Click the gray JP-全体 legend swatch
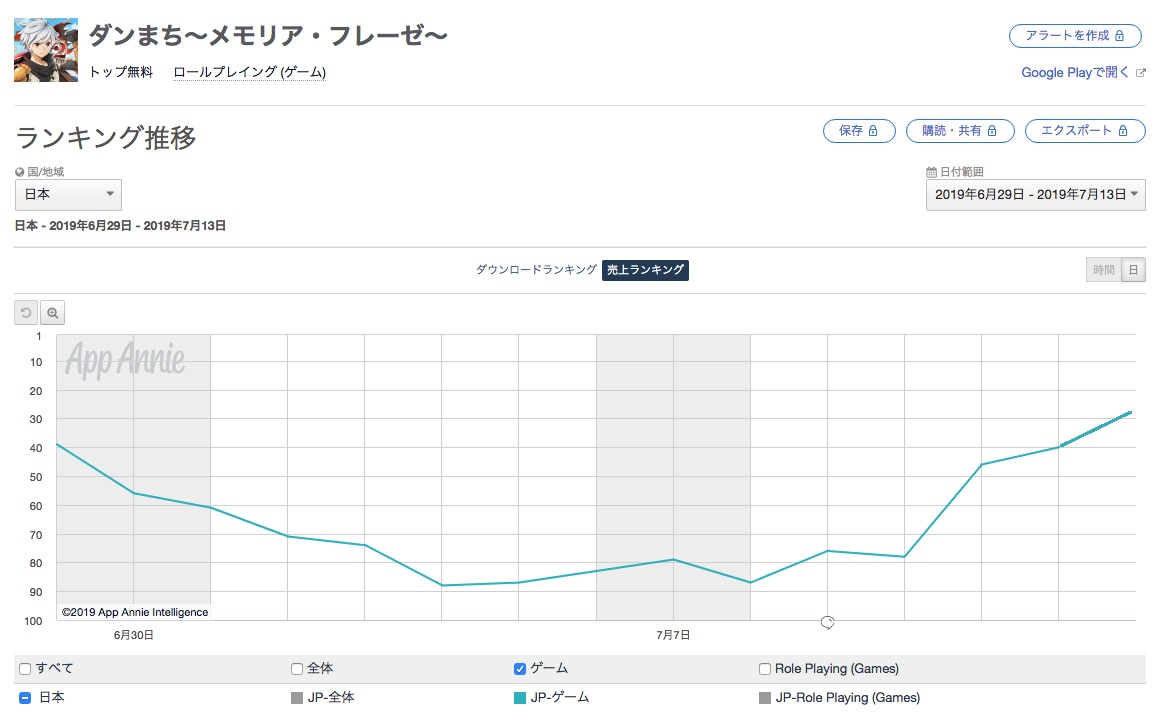This screenshot has width=1153, height=717. [297, 698]
